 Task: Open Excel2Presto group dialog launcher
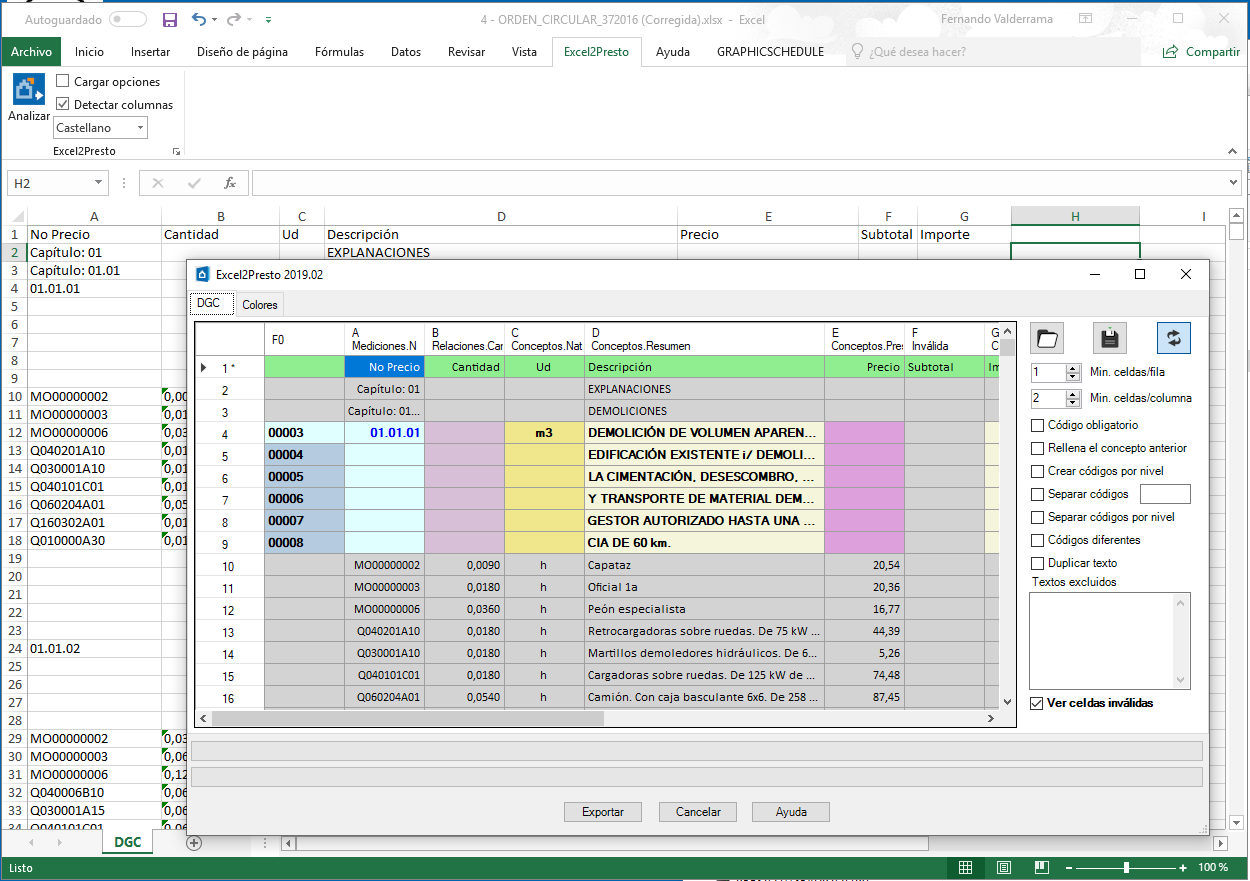(176, 151)
